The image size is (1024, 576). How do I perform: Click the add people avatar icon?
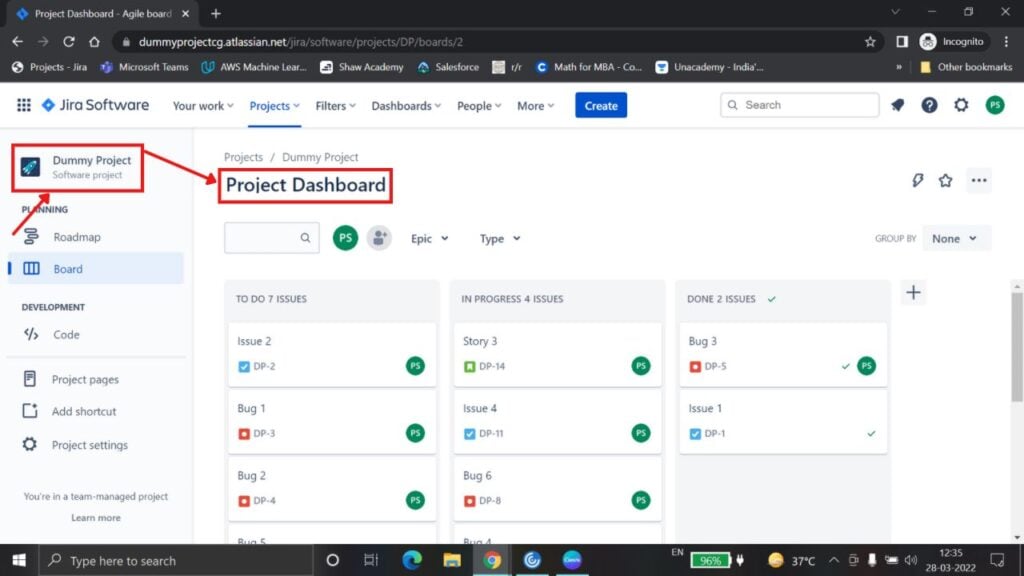pyautogui.click(x=379, y=238)
